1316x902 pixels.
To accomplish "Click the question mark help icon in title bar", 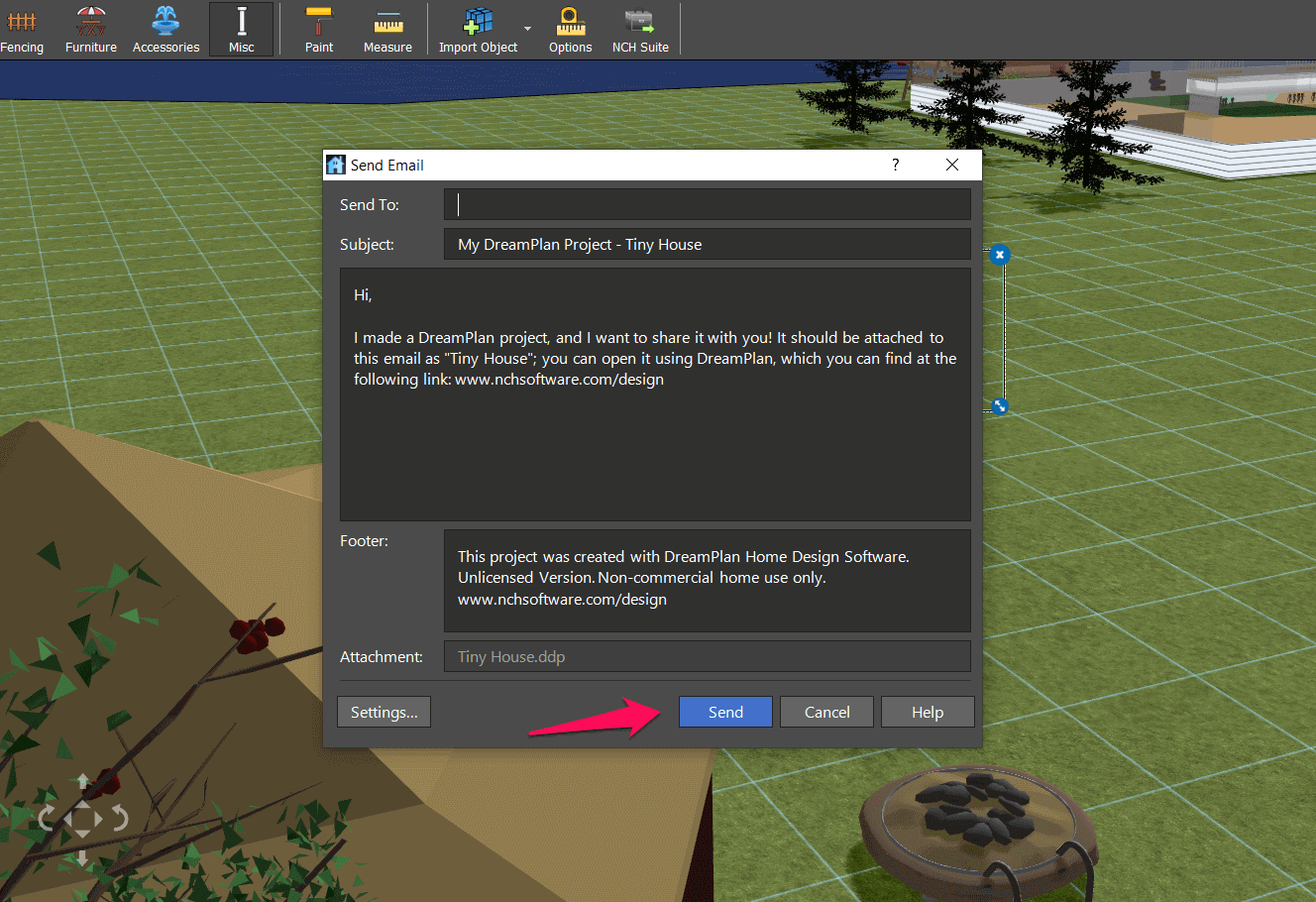I will point(896,165).
